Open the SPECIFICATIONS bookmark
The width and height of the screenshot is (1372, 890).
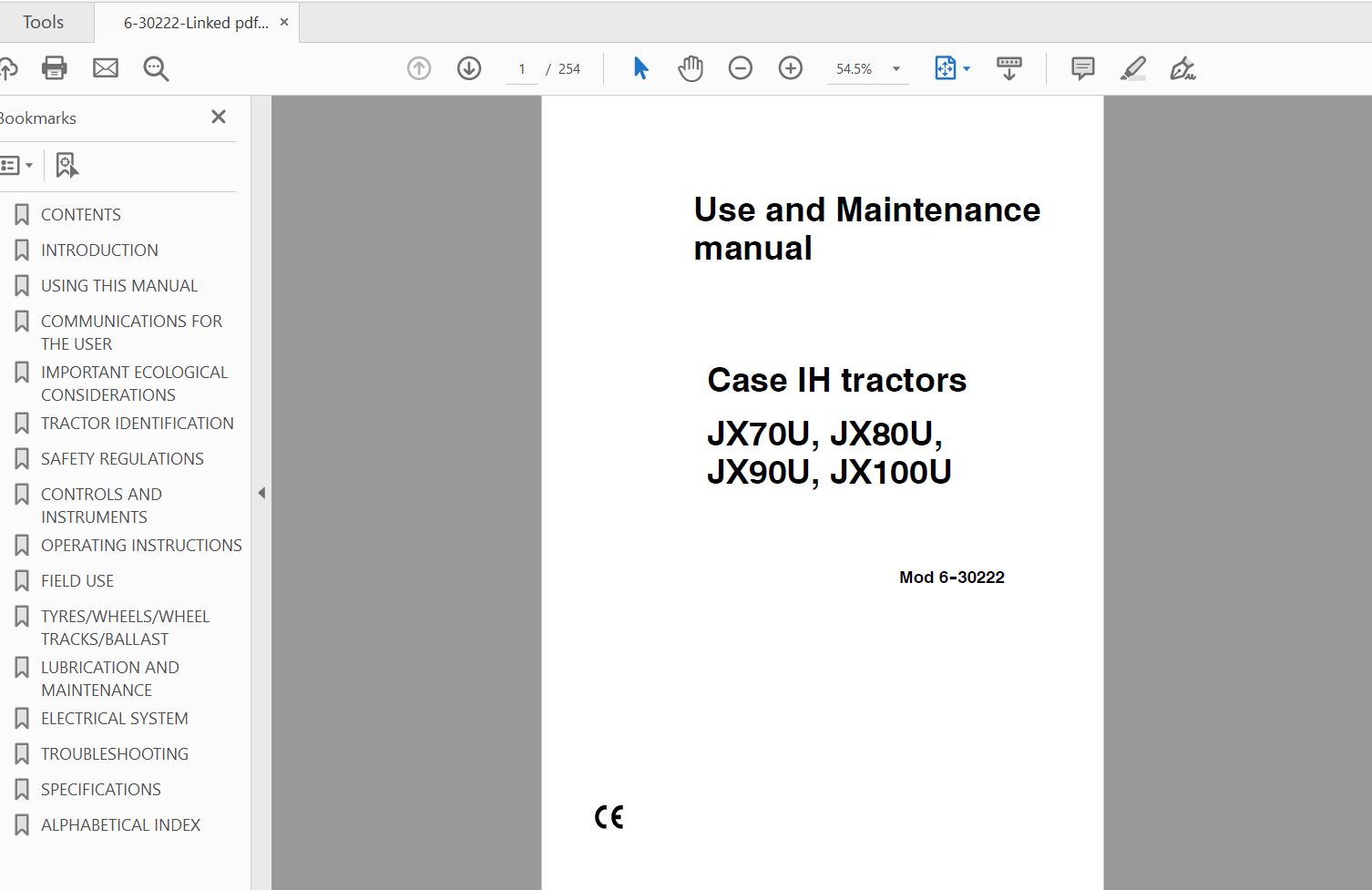click(101, 789)
